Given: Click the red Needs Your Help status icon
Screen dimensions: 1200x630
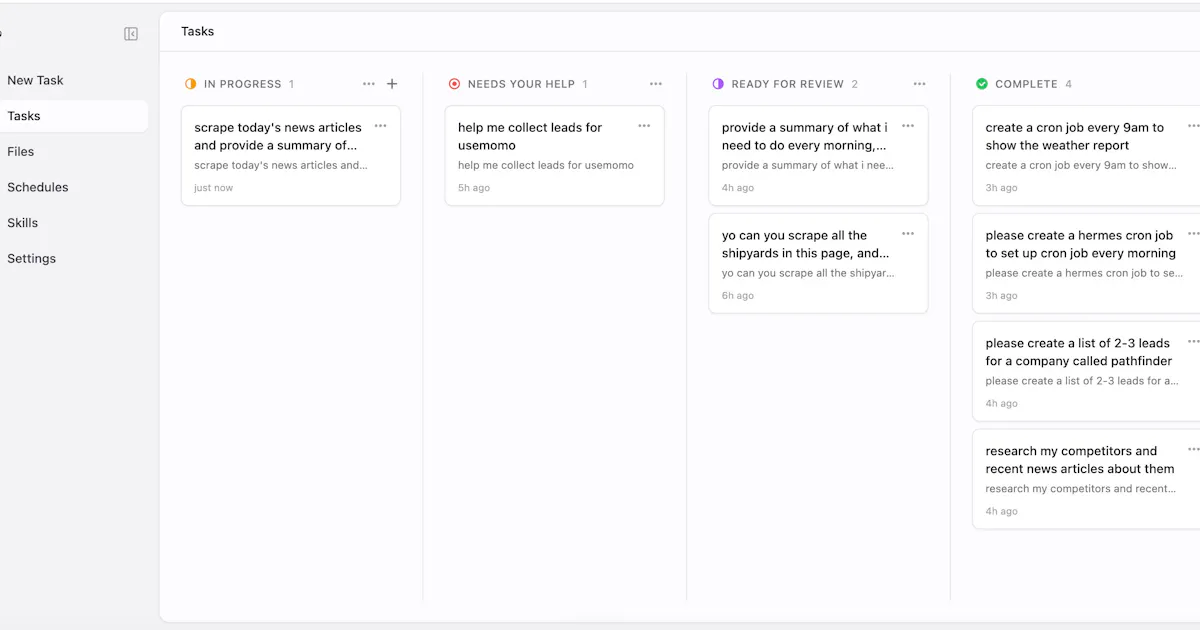Looking at the screenshot, I should pos(454,84).
